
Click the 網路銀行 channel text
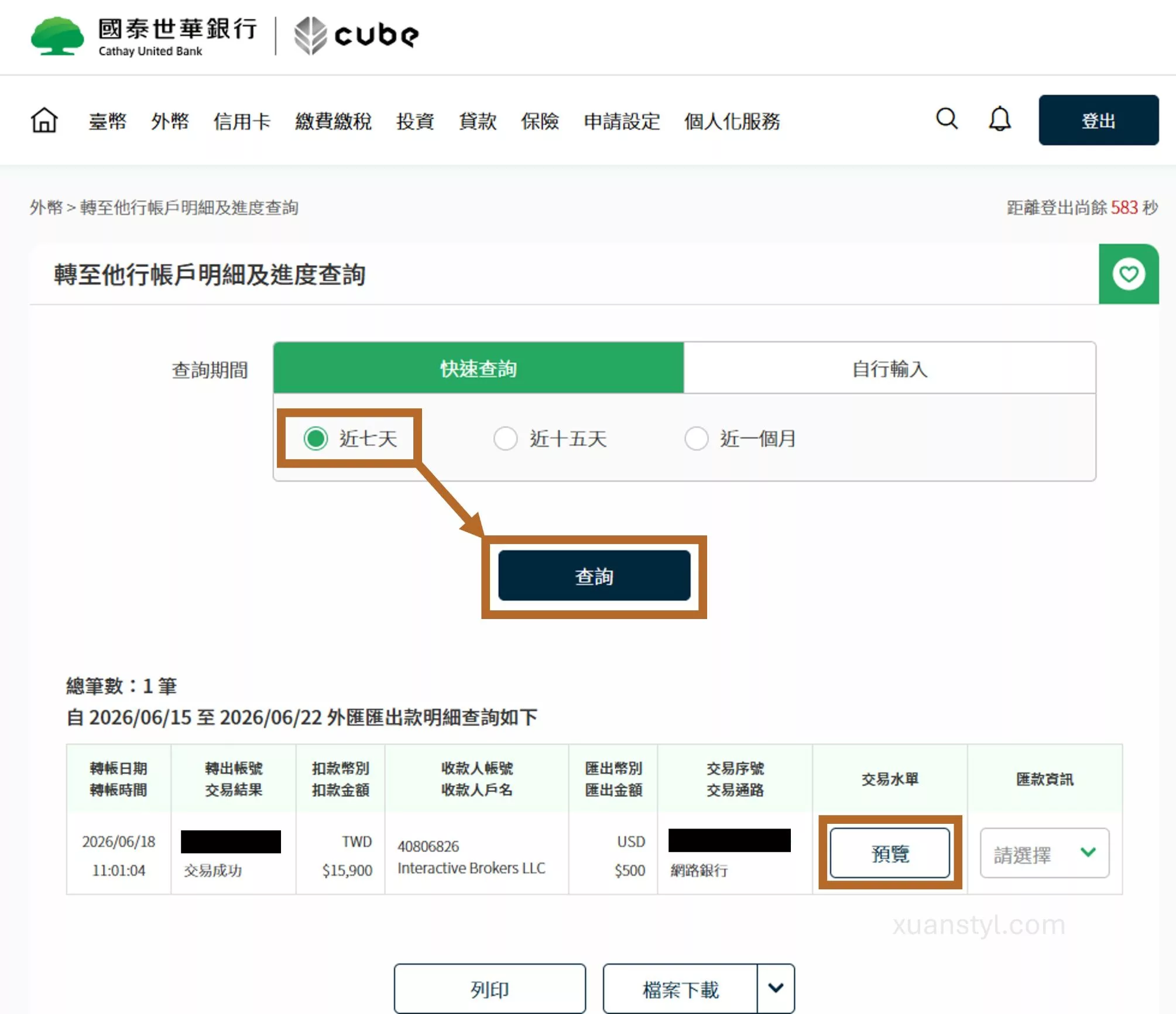click(699, 870)
